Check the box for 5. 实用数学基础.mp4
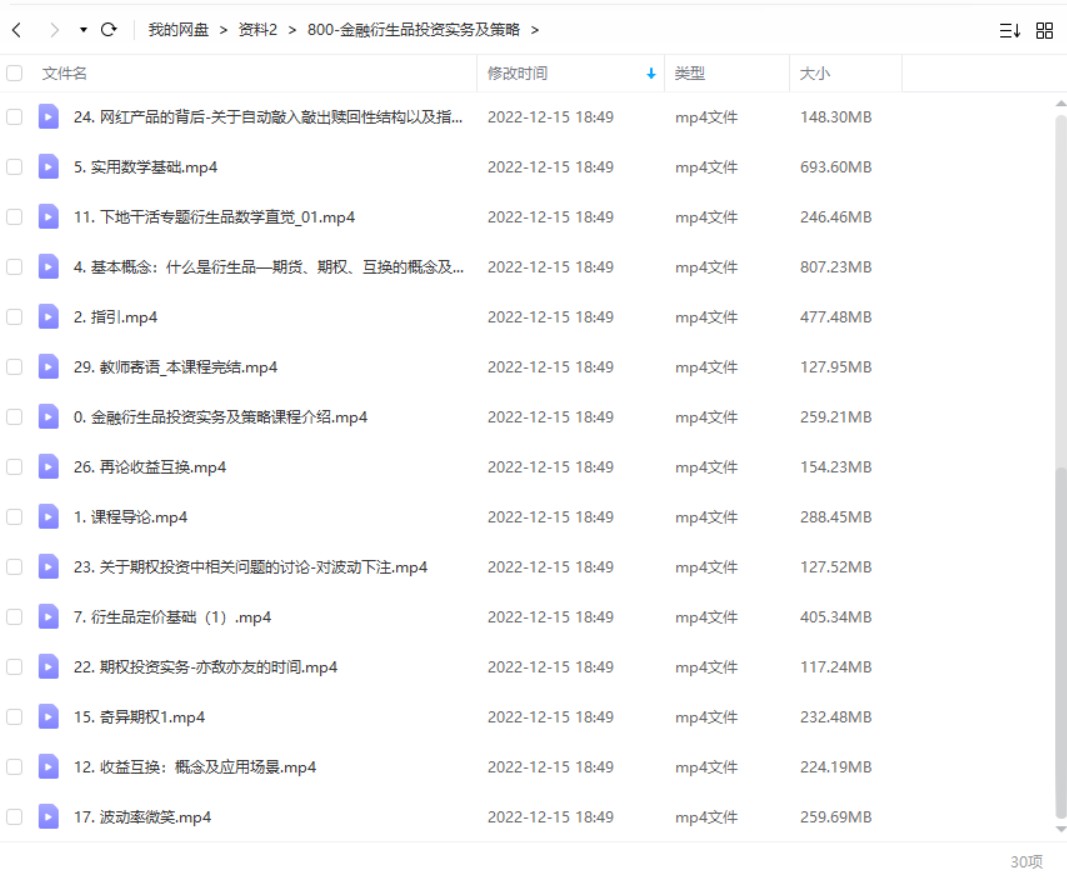This screenshot has height=880, width=1067. [x=14, y=167]
